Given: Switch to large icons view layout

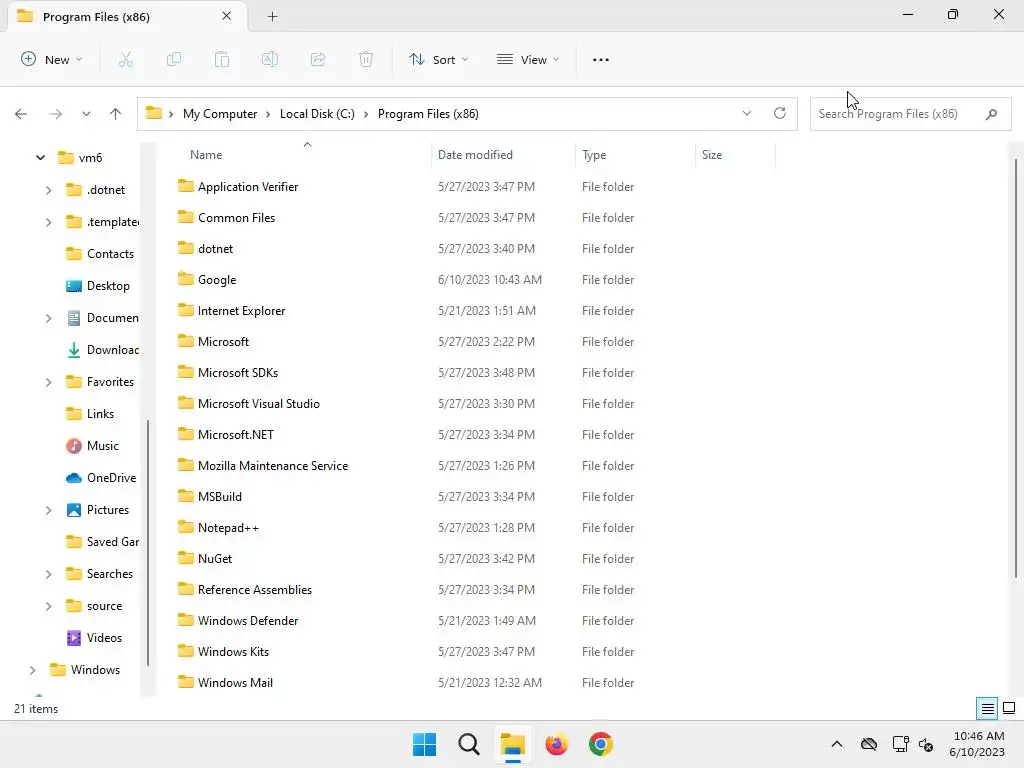Looking at the screenshot, I should click(x=1009, y=708).
